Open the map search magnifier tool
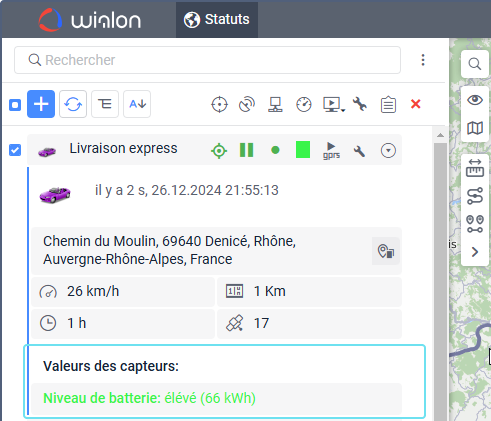 click(475, 64)
